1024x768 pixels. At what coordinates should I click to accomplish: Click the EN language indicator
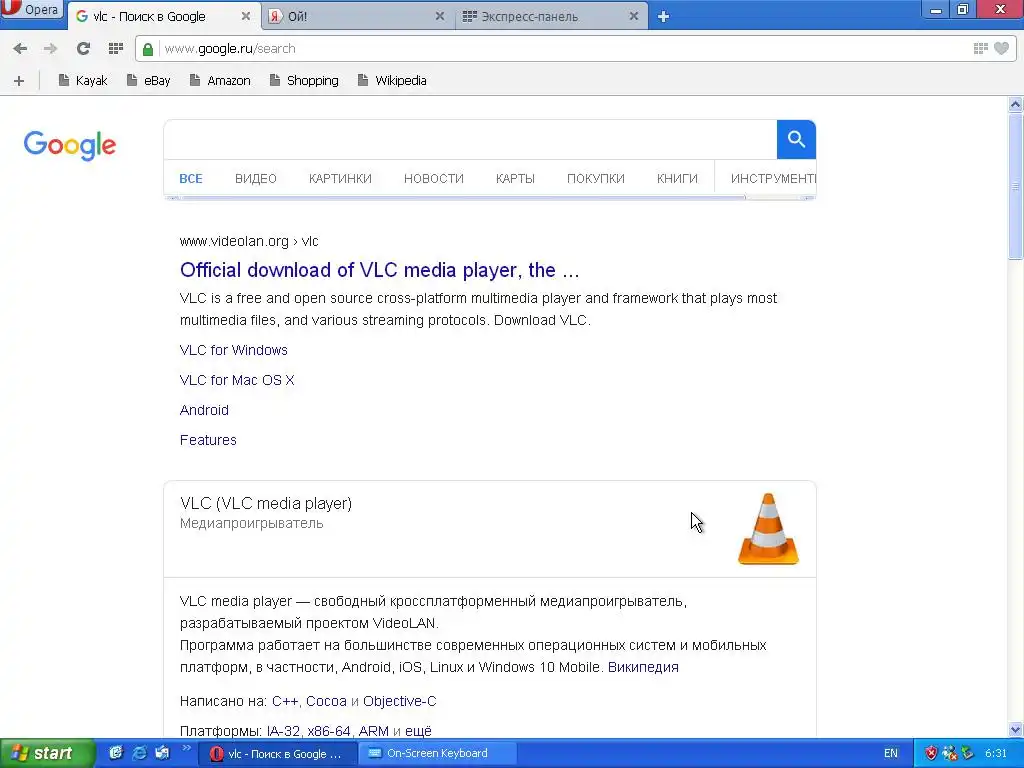(x=891, y=754)
